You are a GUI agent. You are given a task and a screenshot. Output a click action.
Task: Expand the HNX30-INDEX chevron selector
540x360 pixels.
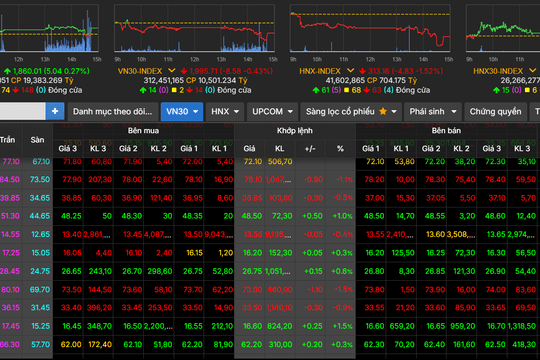click(532, 71)
